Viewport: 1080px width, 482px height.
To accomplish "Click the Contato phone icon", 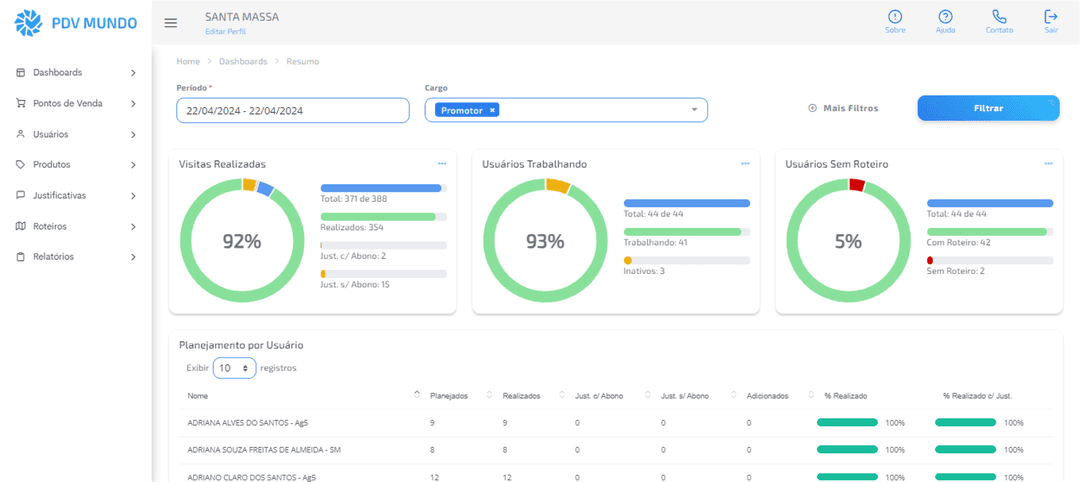I will [999, 17].
